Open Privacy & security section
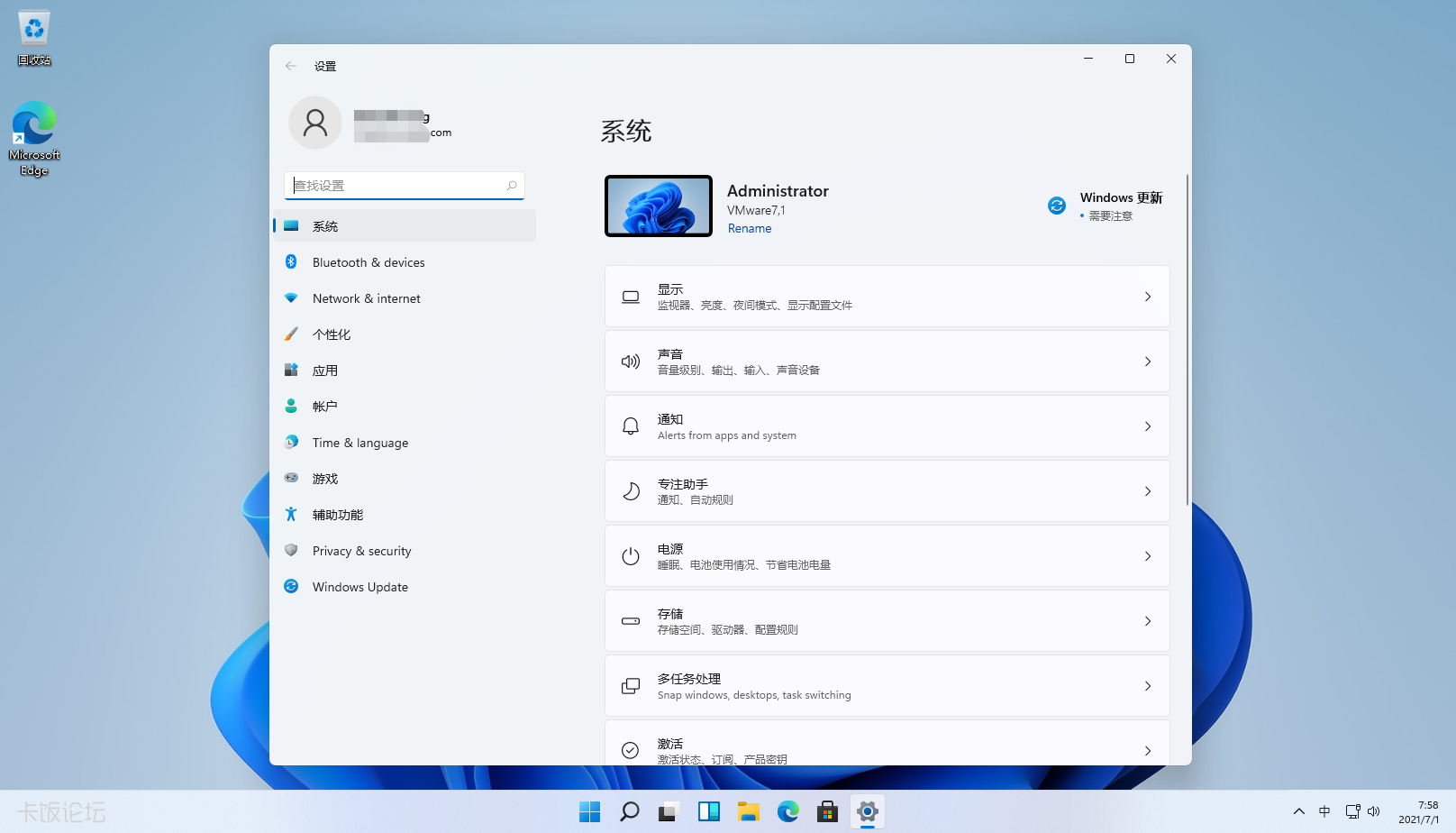This screenshot has height=833, width=1456. click(x=405, y=550)
